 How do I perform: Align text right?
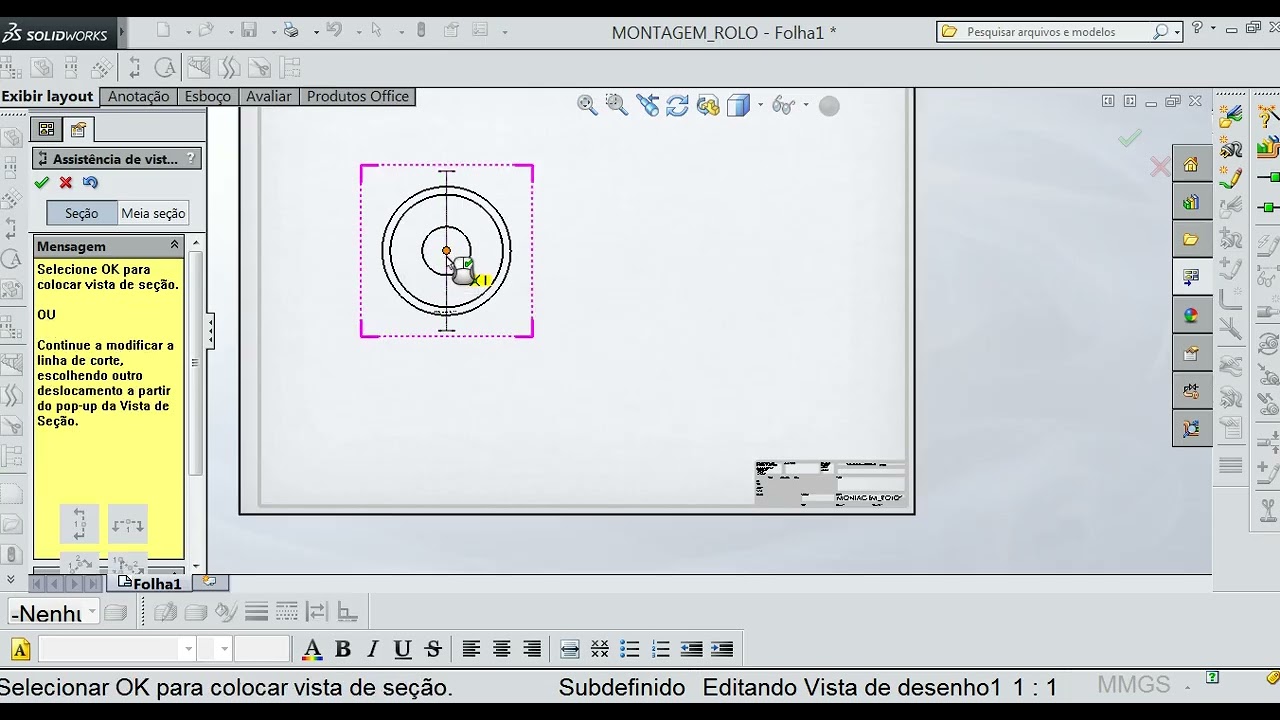point(532,650)
